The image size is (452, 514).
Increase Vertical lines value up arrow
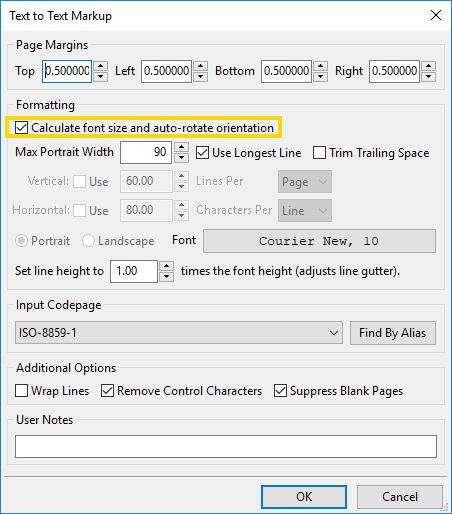(x=181, y=176)
